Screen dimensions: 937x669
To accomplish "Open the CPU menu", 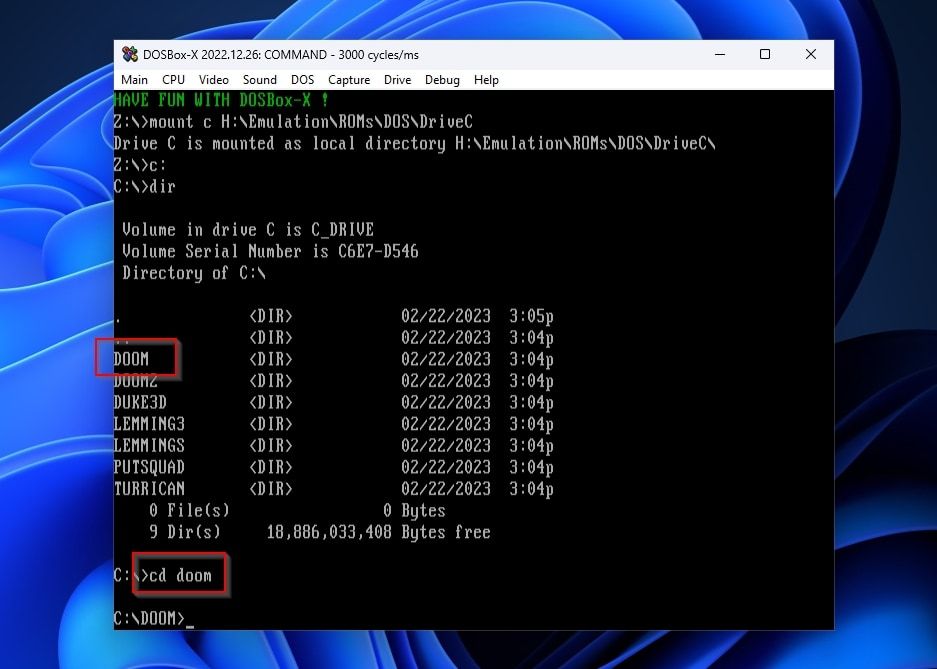I will tap(173, 80).
